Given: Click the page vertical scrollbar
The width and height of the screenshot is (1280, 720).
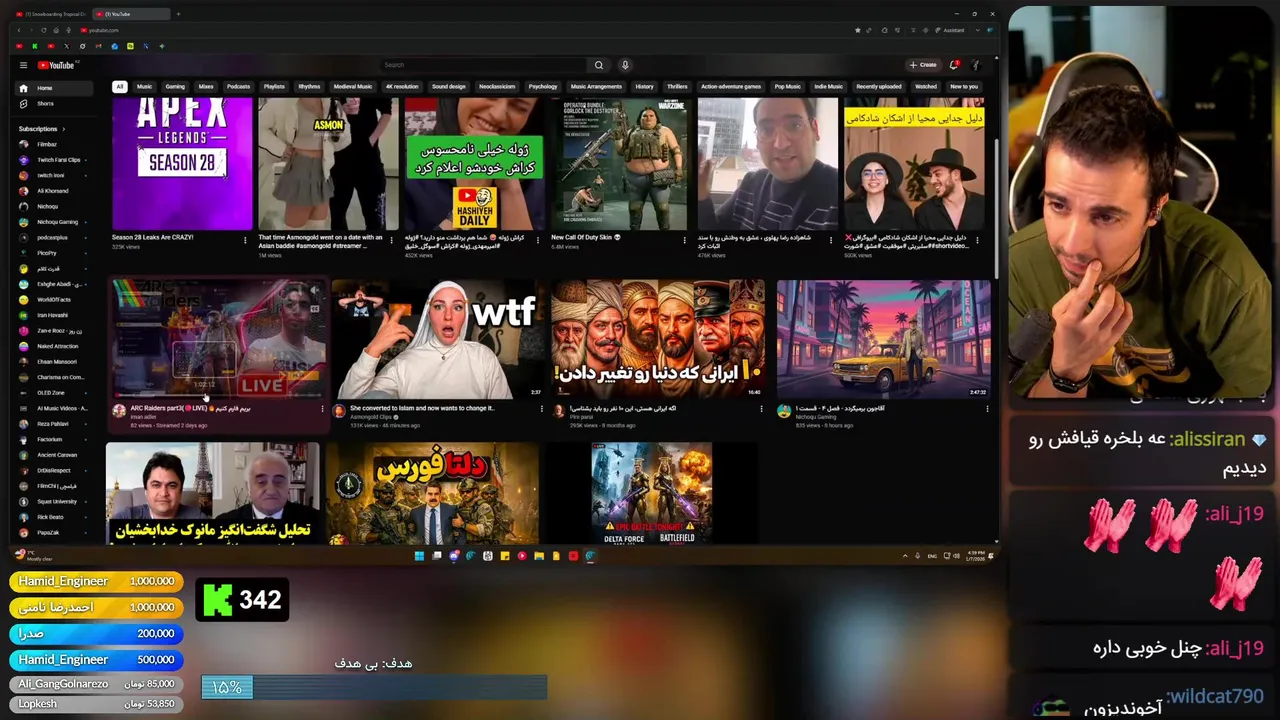Looking at the screenshot, I should [x=996, y=210].
